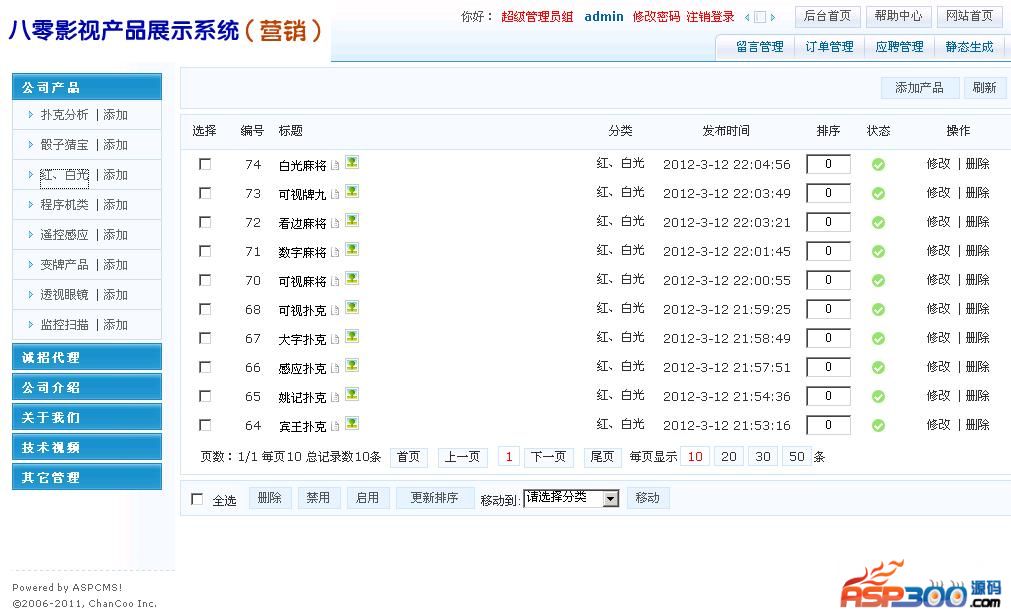Viewport: 1011px width, 612px height.
Task: Click the image icon next to 宾王扑克
Action: point(352,424)
